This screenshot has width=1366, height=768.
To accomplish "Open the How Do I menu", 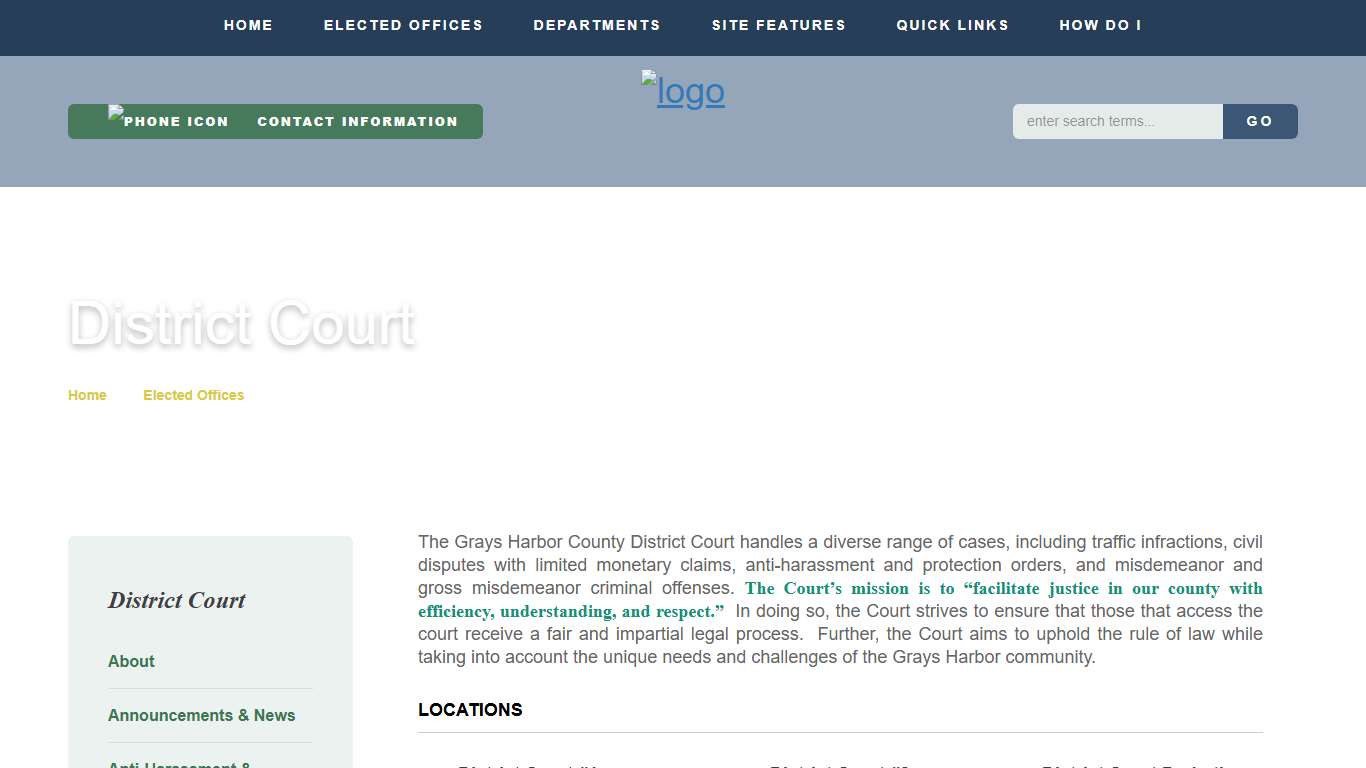I will 1100,25.
